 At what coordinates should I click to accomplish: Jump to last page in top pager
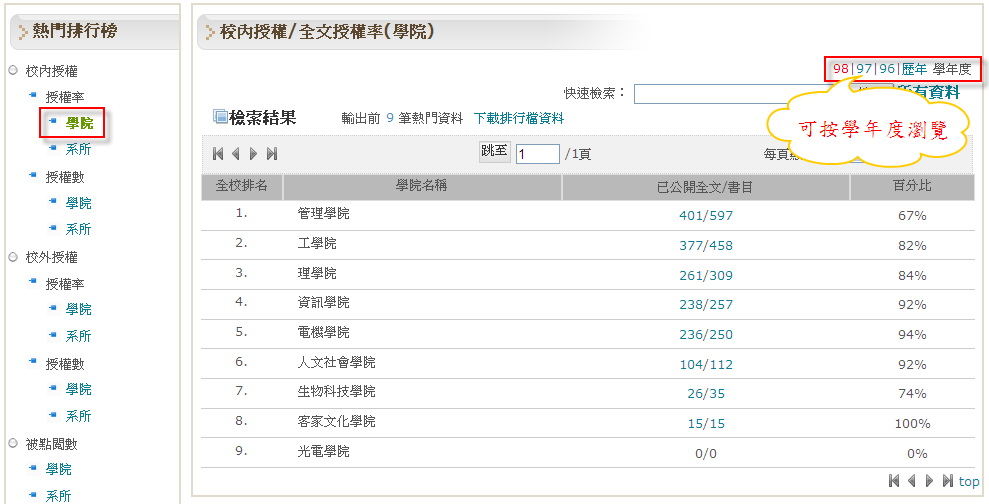click(272, 154)
